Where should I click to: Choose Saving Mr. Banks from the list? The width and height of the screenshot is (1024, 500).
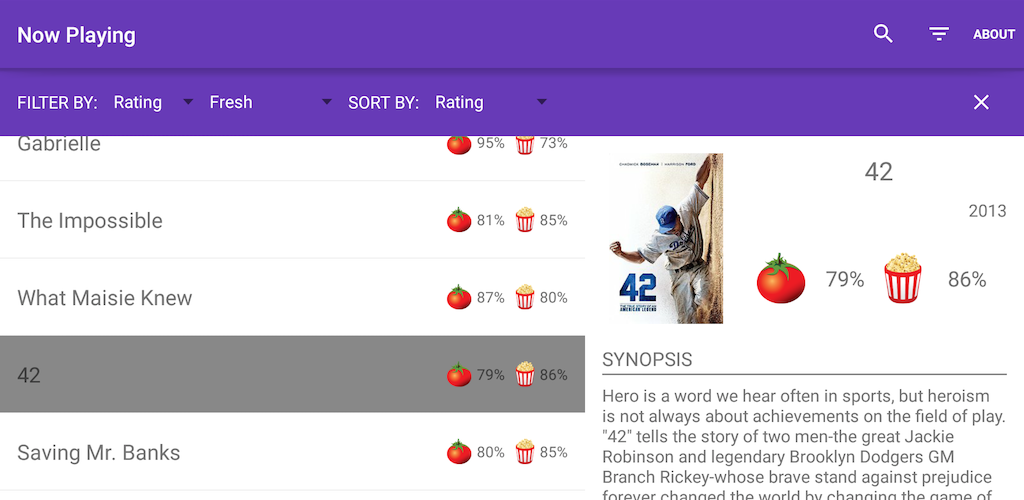pyautogui.click(x=99, y=452)
